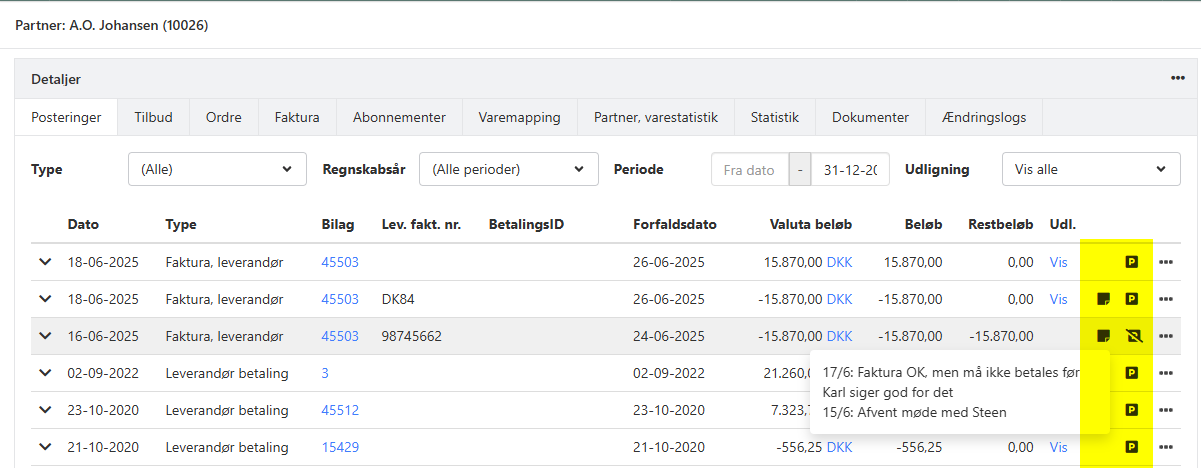1201x468 pixels.
Task: Expand the 02-09-2022 Leverandør betaling row
Action: click(x=45, y=373)
